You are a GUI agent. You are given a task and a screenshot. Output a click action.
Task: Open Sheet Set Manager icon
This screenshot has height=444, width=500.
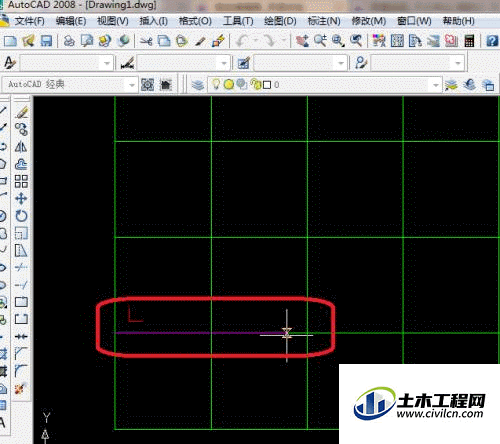click(x=433, y=41)
